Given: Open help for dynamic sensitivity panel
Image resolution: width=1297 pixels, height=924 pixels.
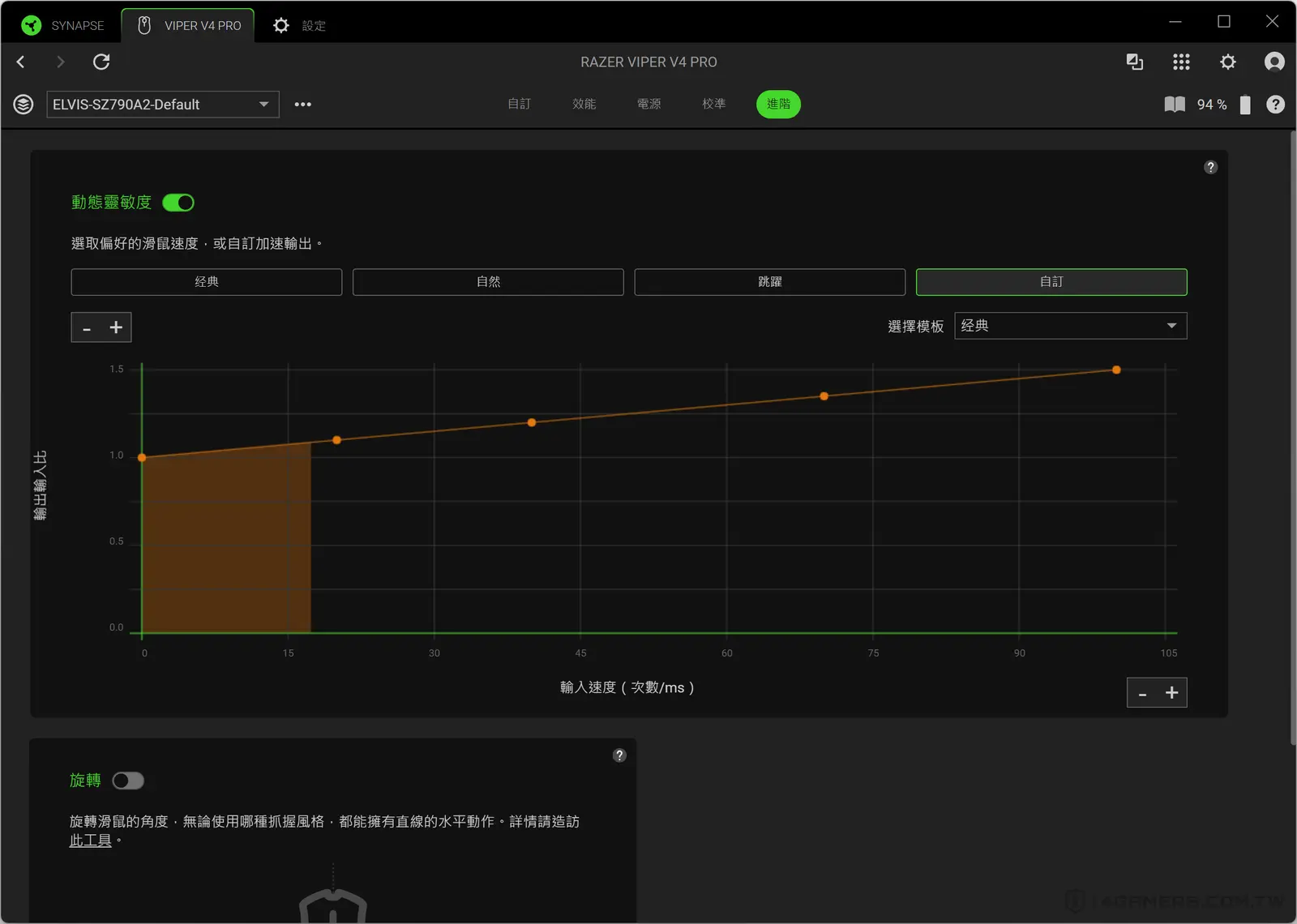Looking at the screenshot, I should click(1210, 167).
